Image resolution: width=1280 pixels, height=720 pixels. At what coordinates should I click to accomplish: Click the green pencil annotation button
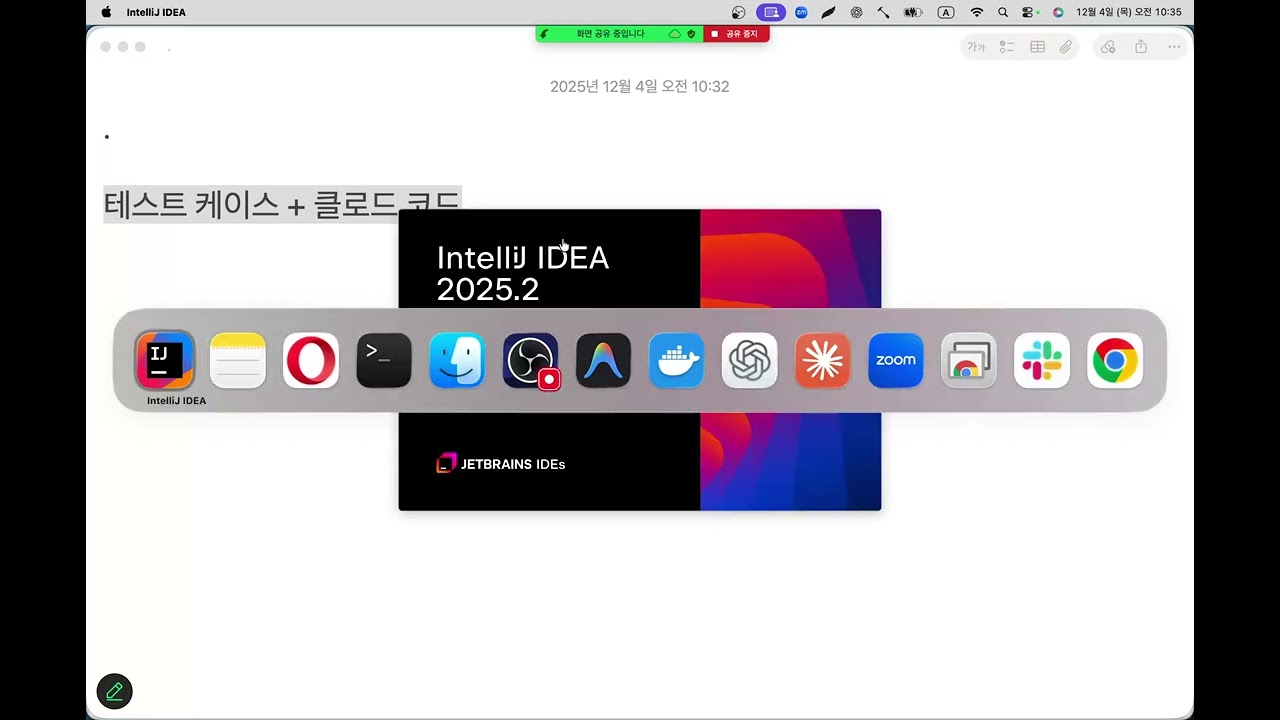[x=115, y=691]
